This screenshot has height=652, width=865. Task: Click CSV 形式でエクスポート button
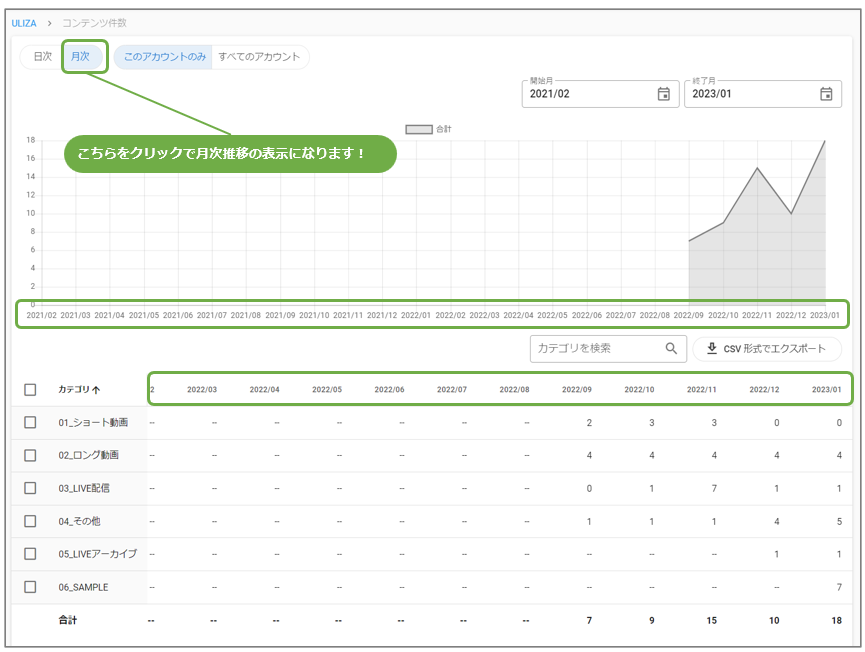coord(767,349)
